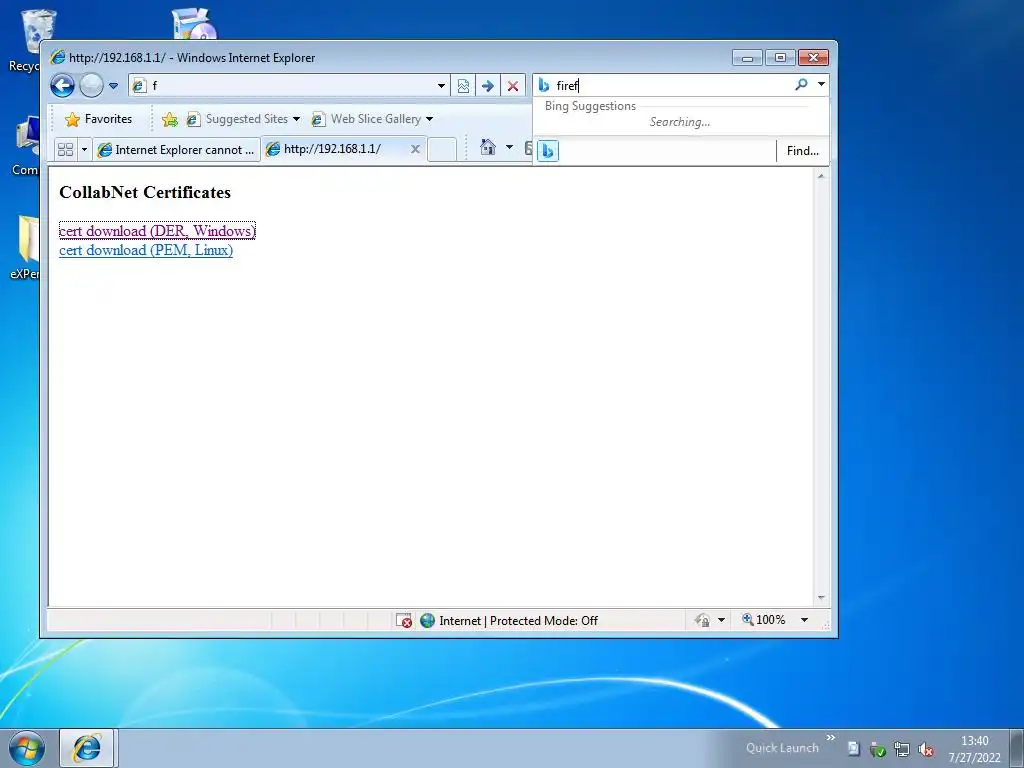Click the Internet Explorer taskbar button
The image size is (1024, 768).
pos(88,748)
